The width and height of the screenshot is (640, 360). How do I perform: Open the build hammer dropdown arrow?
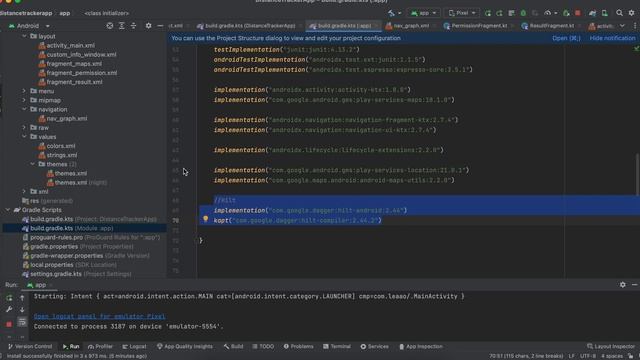pos(399,13)
